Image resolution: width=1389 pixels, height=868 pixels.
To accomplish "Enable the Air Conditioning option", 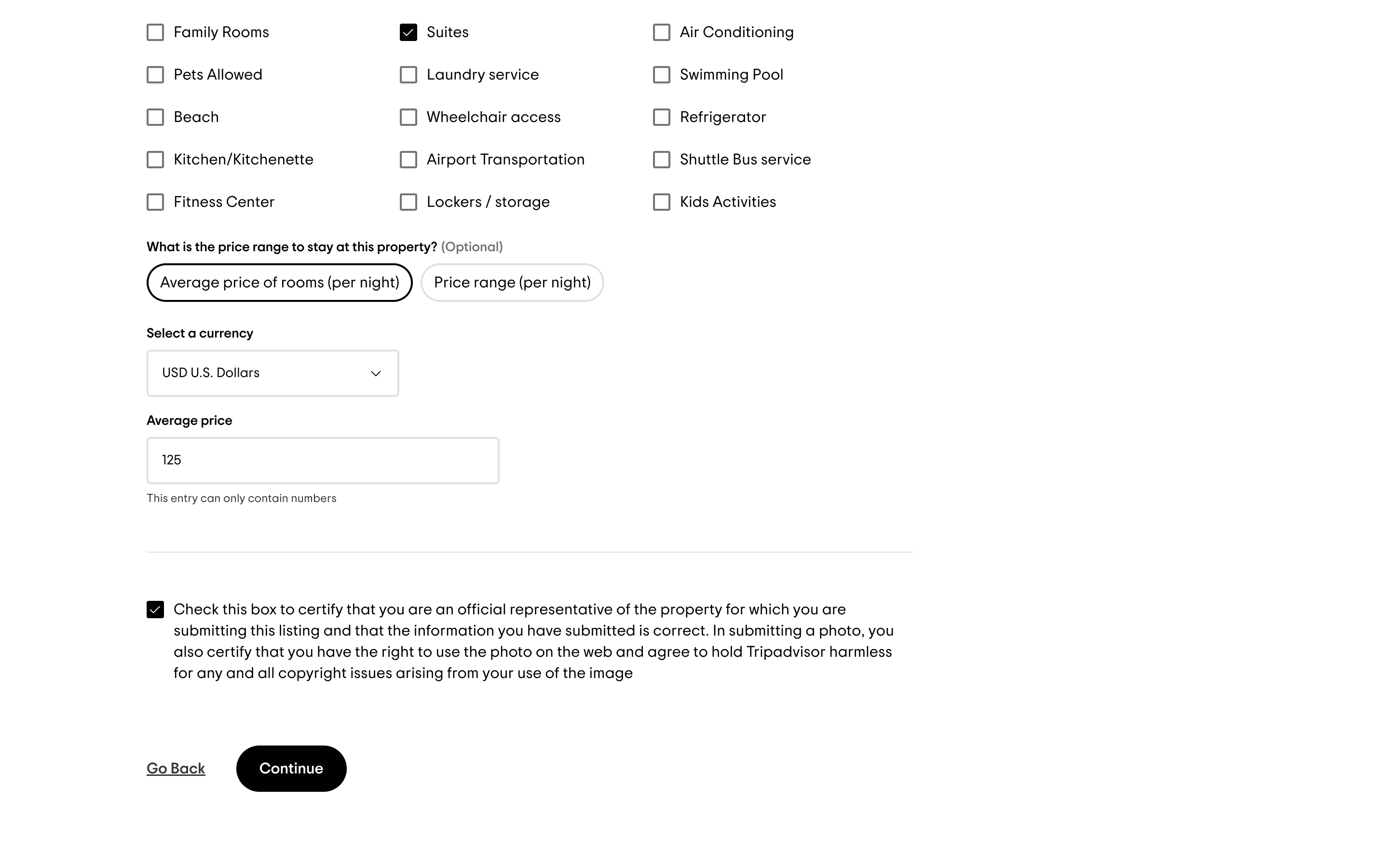I will coord(661,32).
